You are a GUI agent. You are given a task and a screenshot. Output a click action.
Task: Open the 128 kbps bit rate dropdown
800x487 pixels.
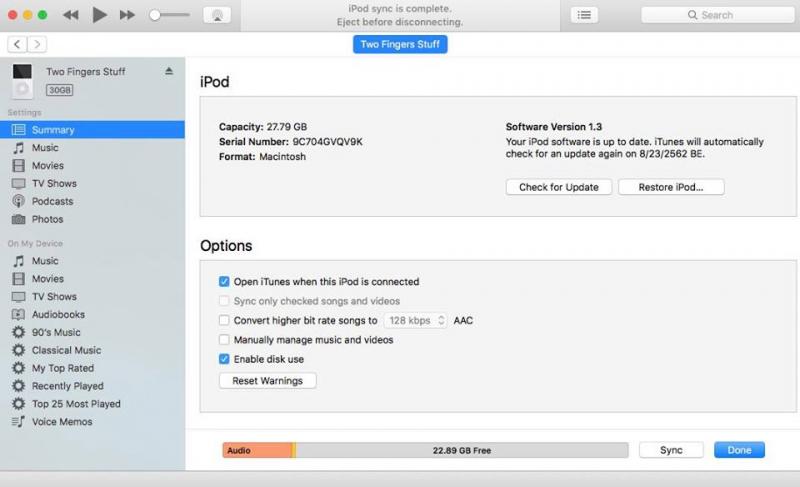pyautogui.click(x=415, y=320)
